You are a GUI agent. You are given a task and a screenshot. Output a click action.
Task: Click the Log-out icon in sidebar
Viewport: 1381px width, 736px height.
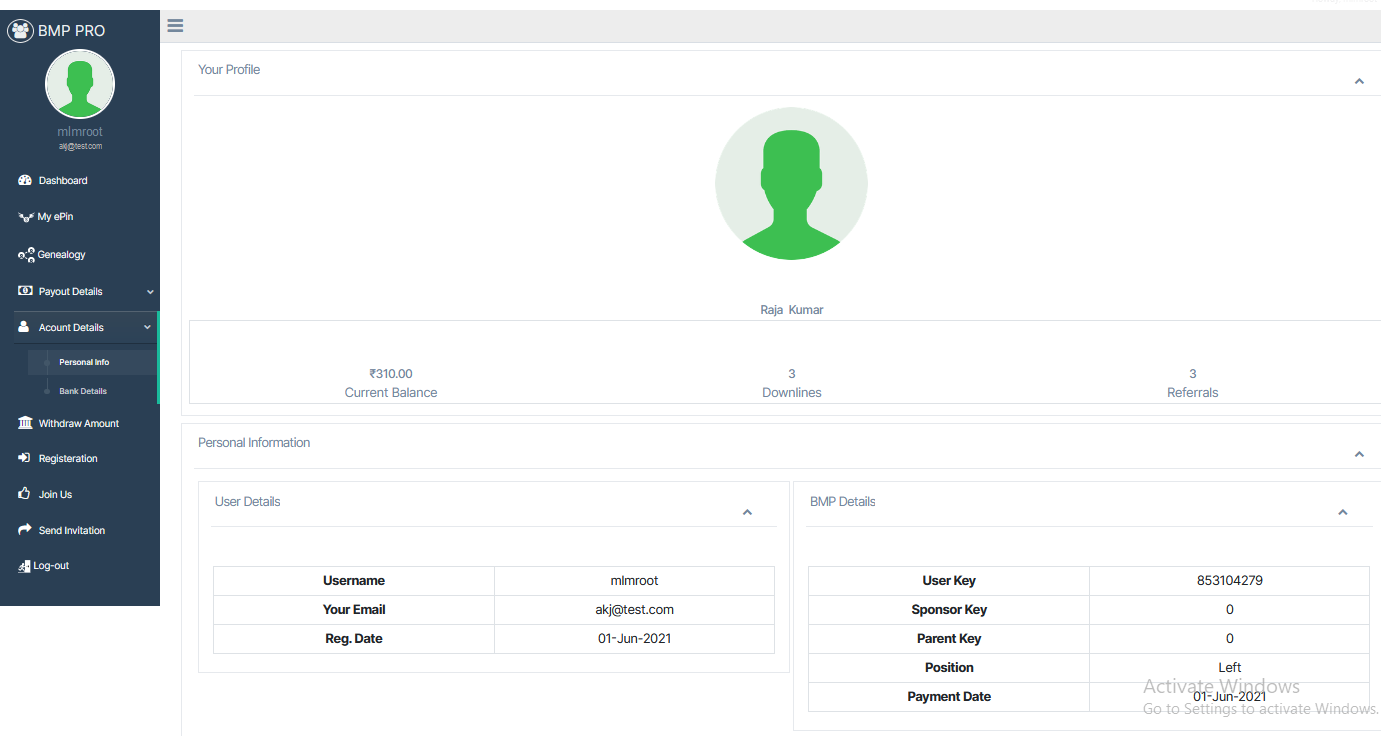click(x=25, y=566)
